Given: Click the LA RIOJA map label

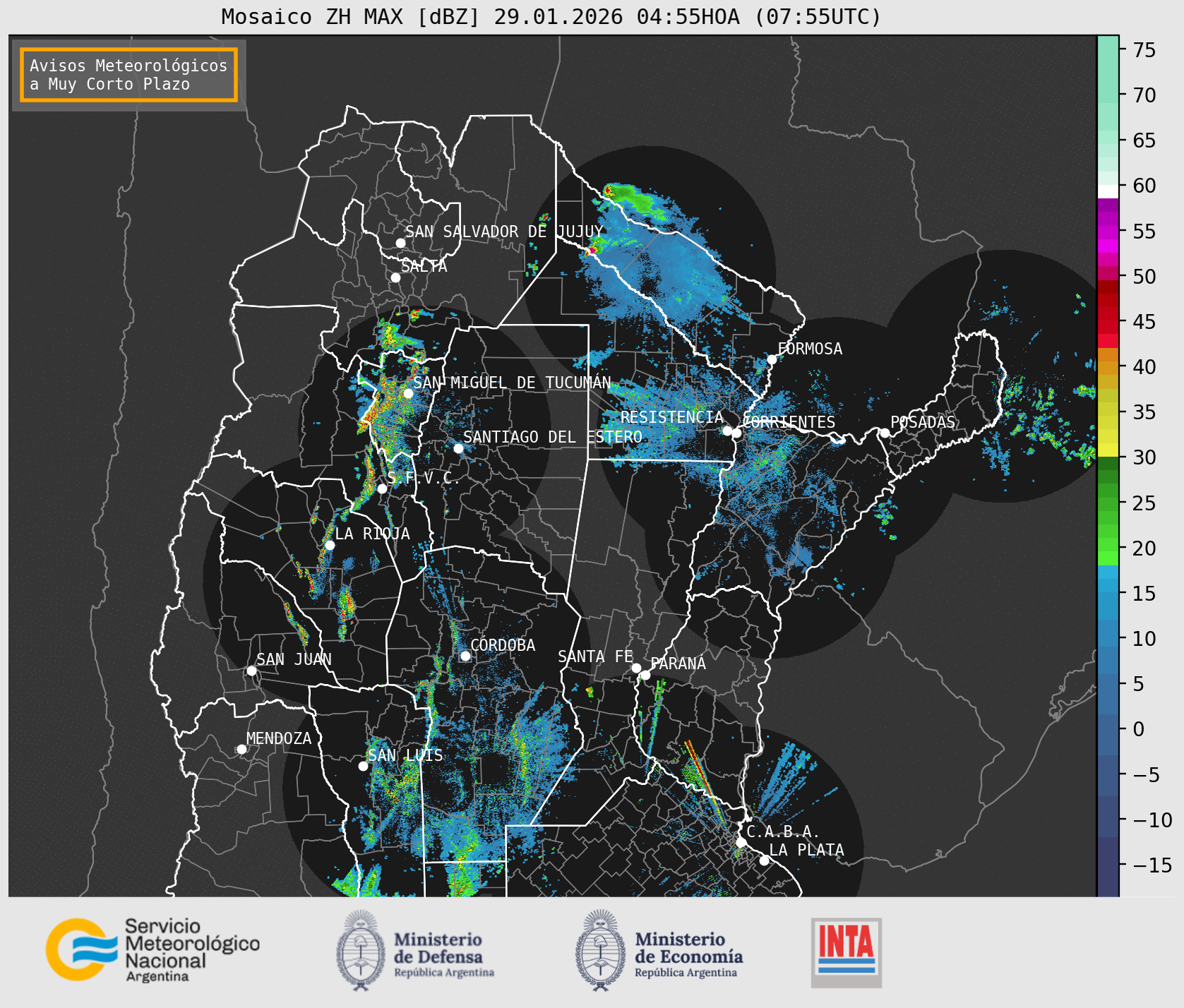Looking at the screenshot, I should click(x=372, y=534).
